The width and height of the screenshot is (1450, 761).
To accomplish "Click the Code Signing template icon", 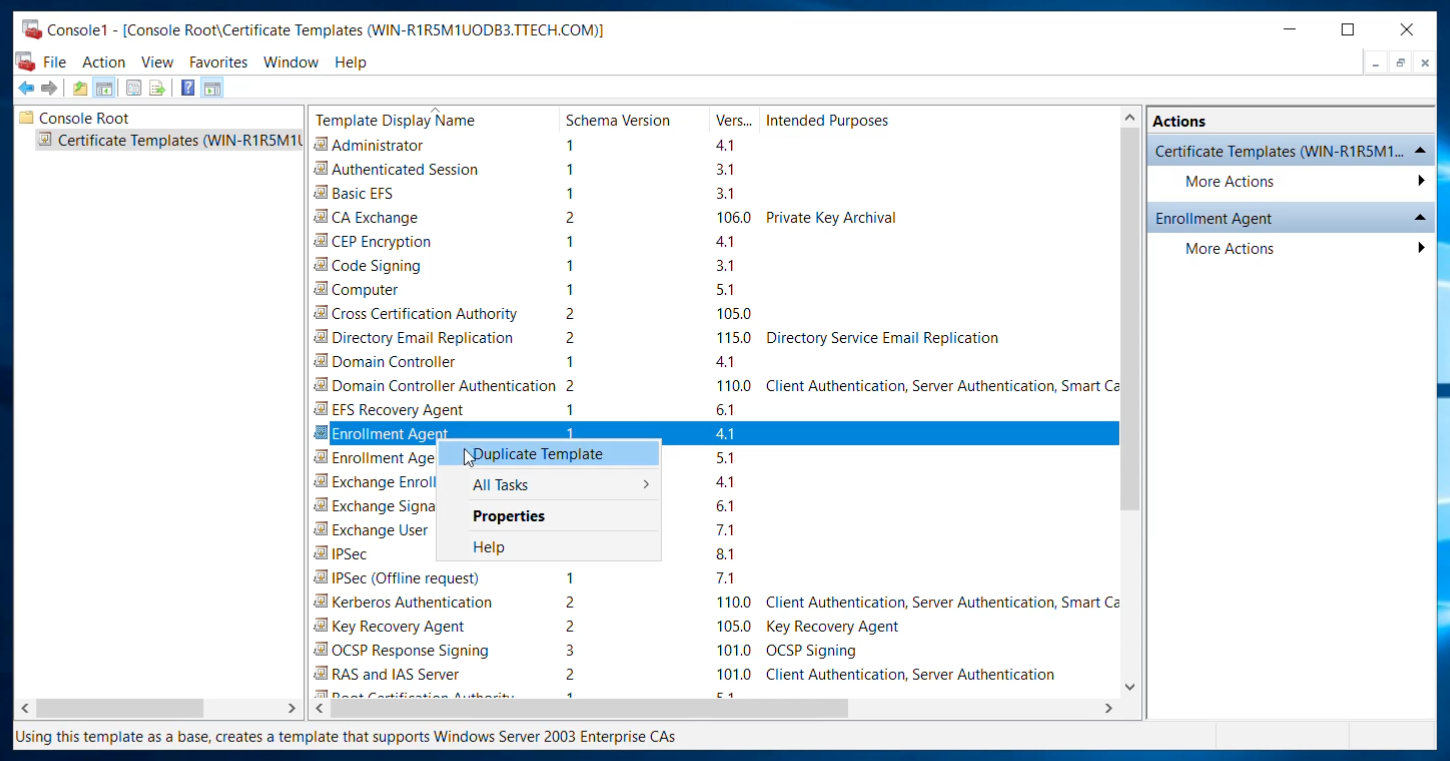I will tap(321, 264).
